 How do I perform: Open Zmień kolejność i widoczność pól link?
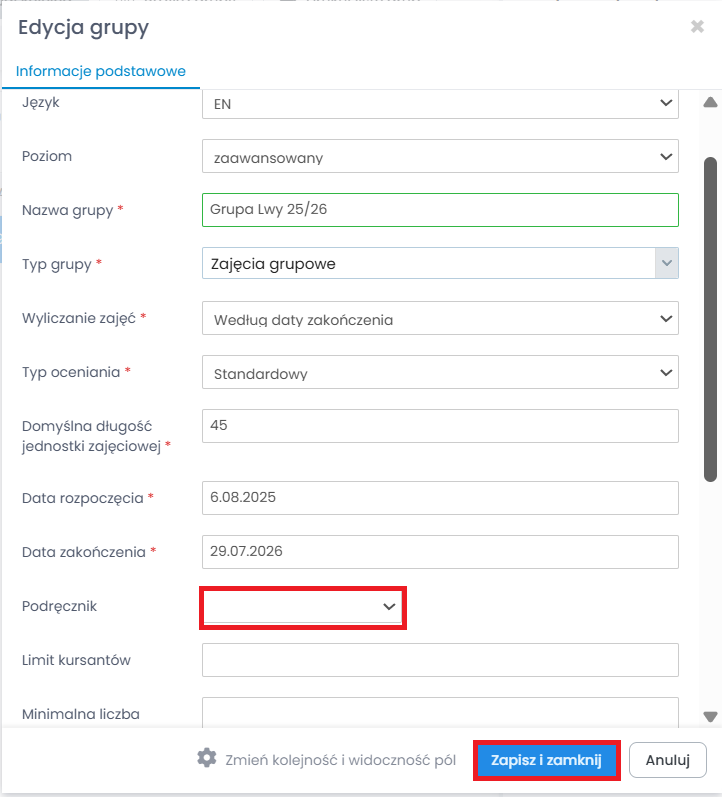(x=340, y=759)
